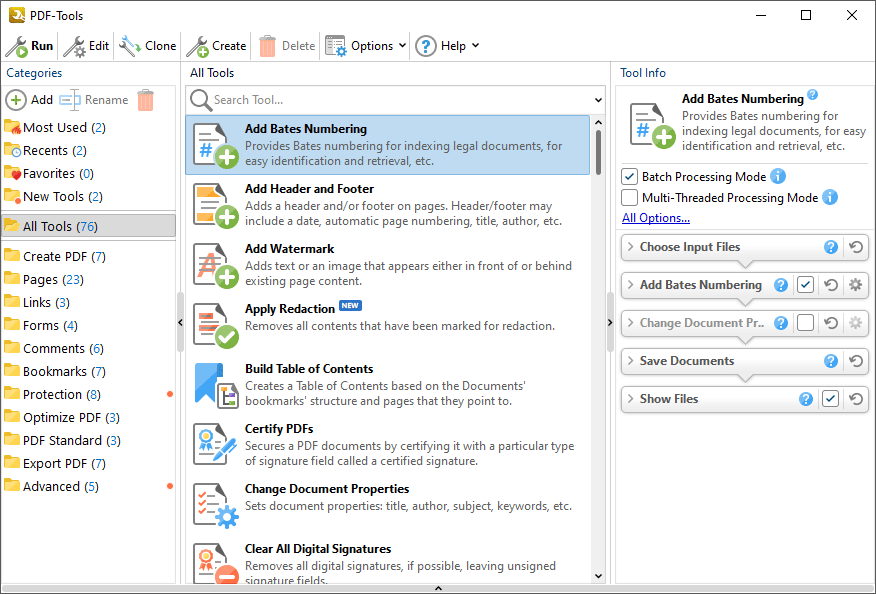Click the Add Bates Numbering settings gear
The width and height of the screenshot is (876, 594).
pyautogui.click(x=855, y=285)
